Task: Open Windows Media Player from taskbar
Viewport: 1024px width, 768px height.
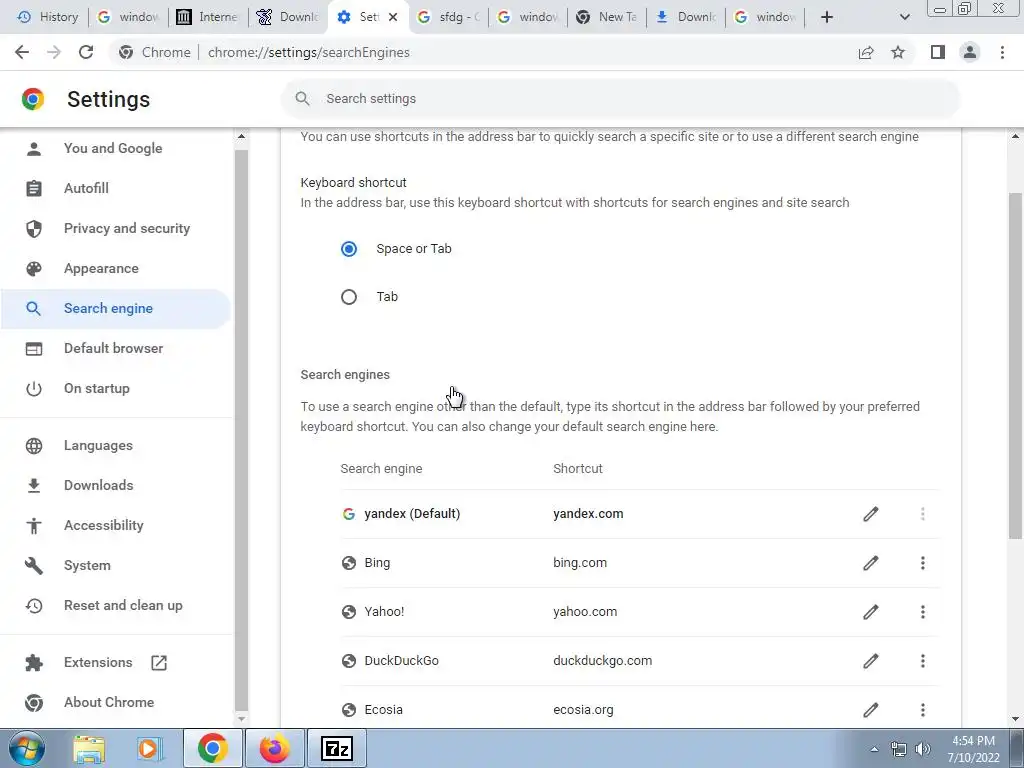Action: [x=149, y=748]
